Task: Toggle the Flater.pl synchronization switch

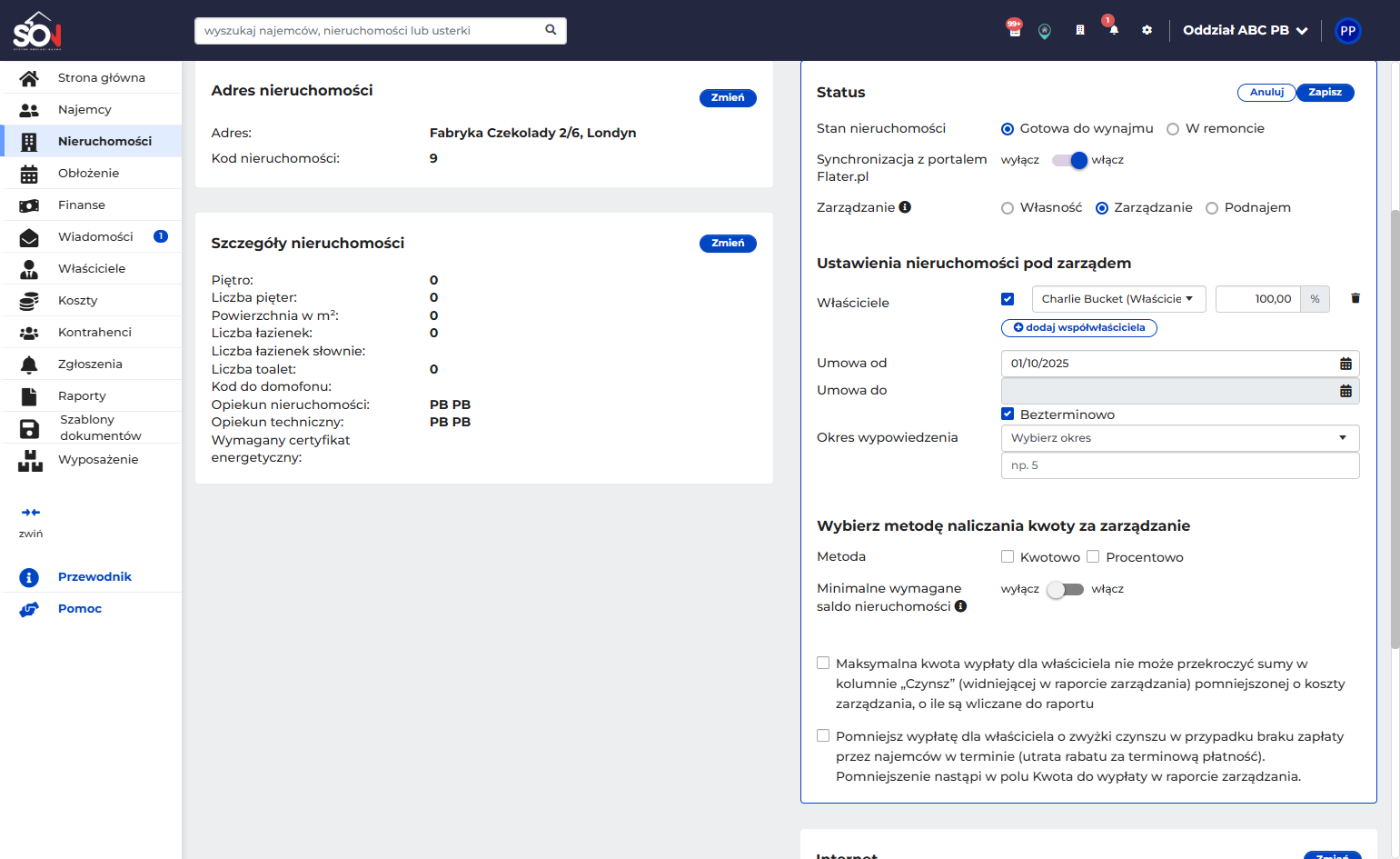Action: 1069,160
